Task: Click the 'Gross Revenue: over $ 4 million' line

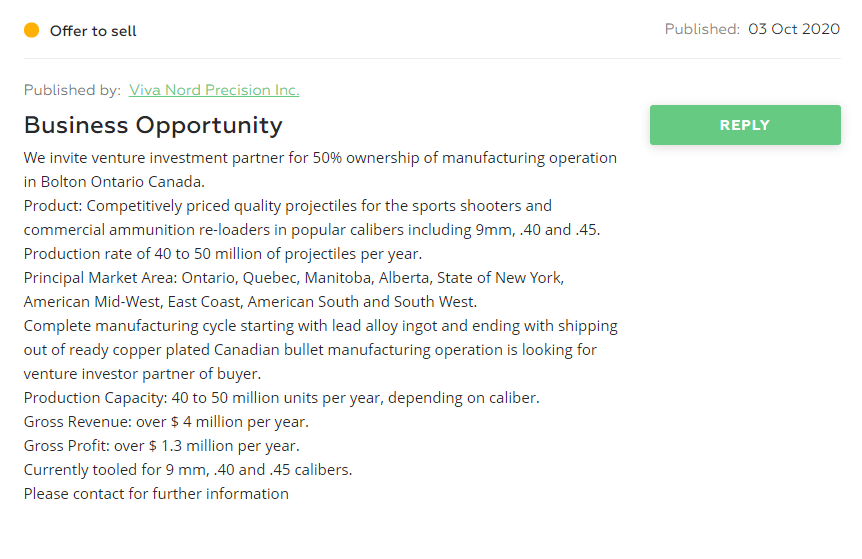Action: click(x=166, y=422)
